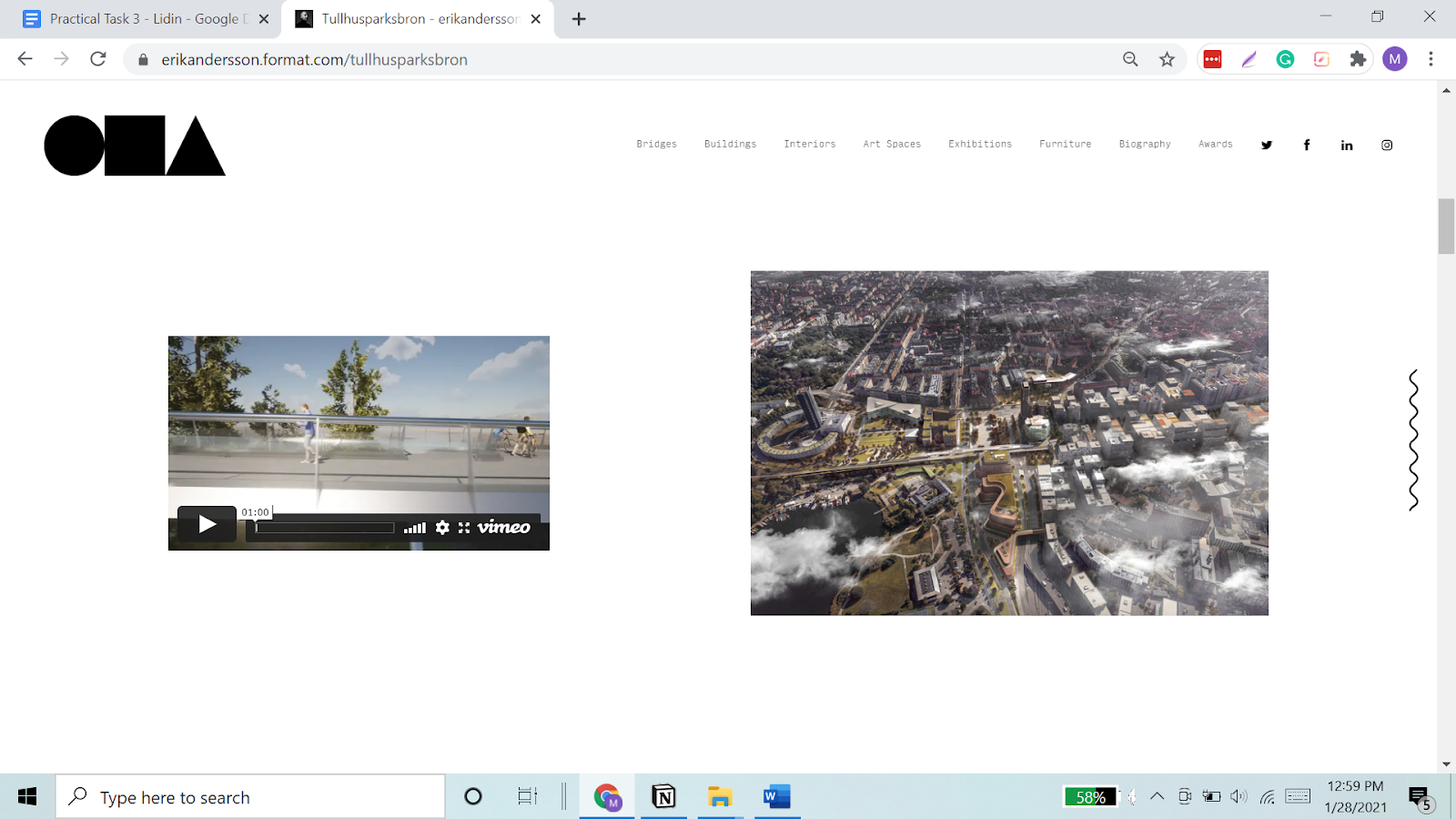
Task: Reload the current page
Action: pos(98,59)
